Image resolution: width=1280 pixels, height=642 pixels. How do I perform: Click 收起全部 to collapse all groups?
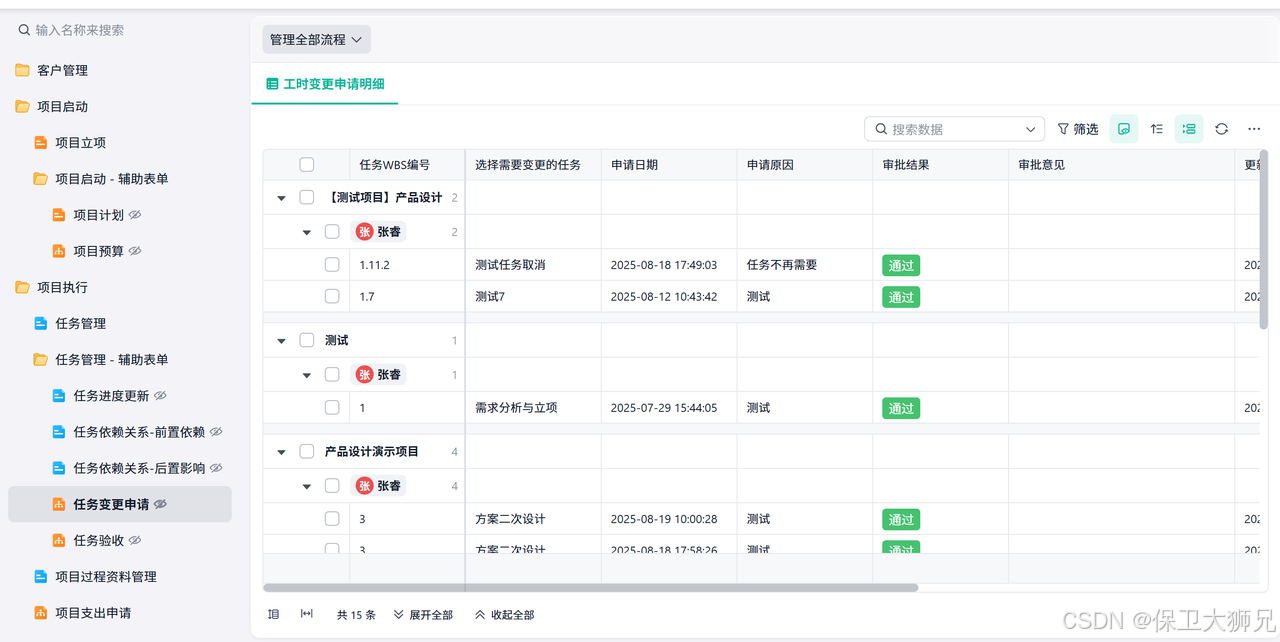[x=504, y=615]
